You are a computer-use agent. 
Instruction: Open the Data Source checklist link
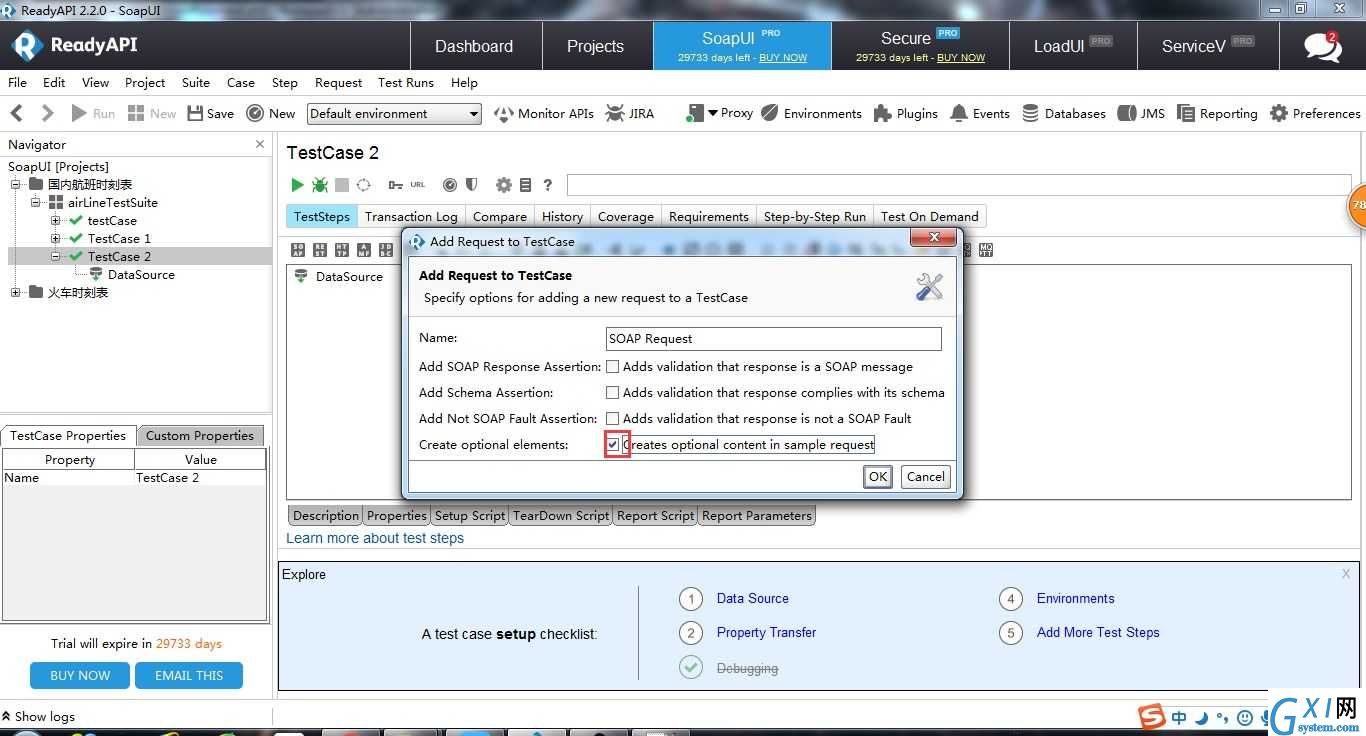click(x=752, y=598)
